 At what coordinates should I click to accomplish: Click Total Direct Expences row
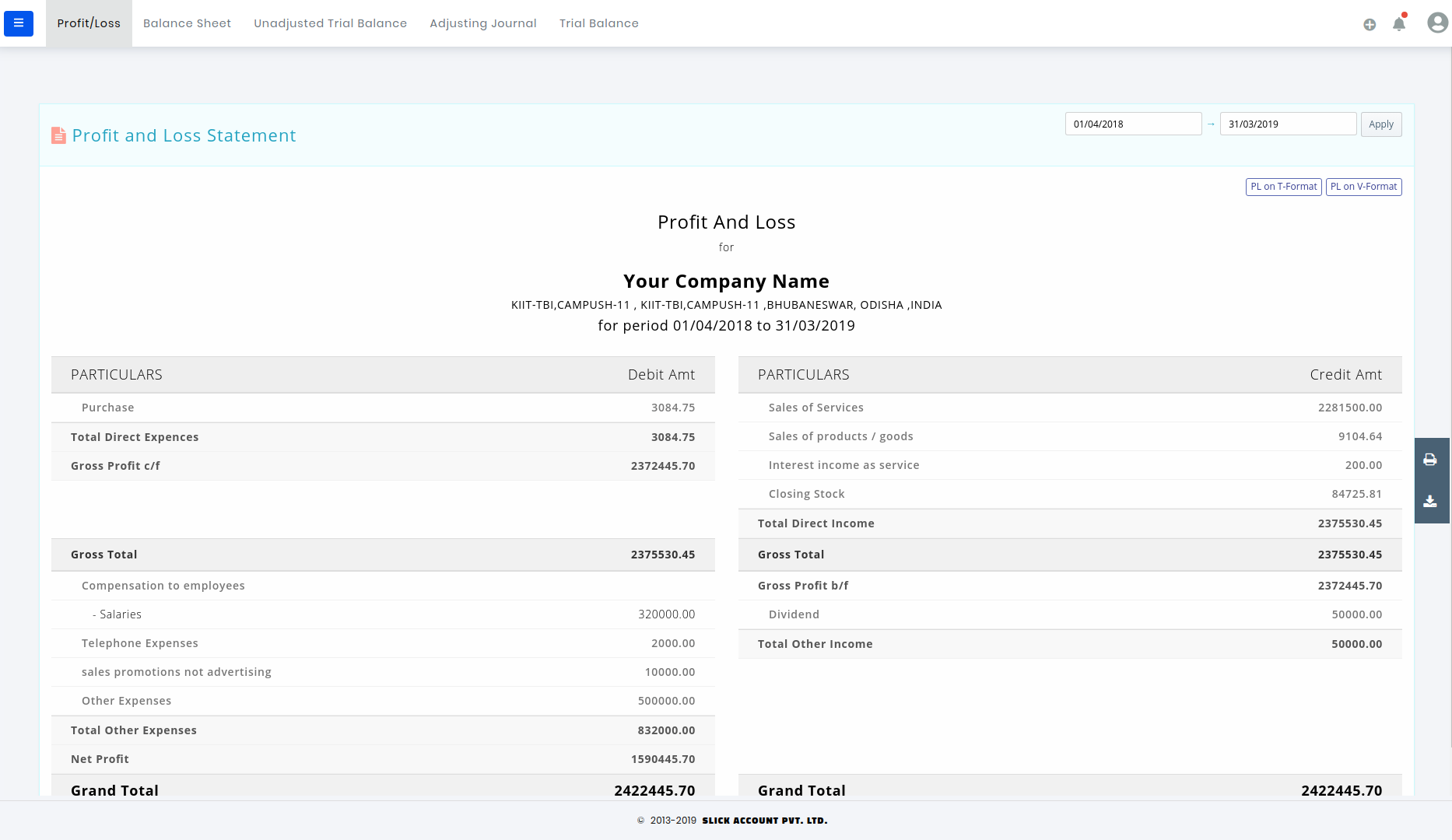pos(383,437)
